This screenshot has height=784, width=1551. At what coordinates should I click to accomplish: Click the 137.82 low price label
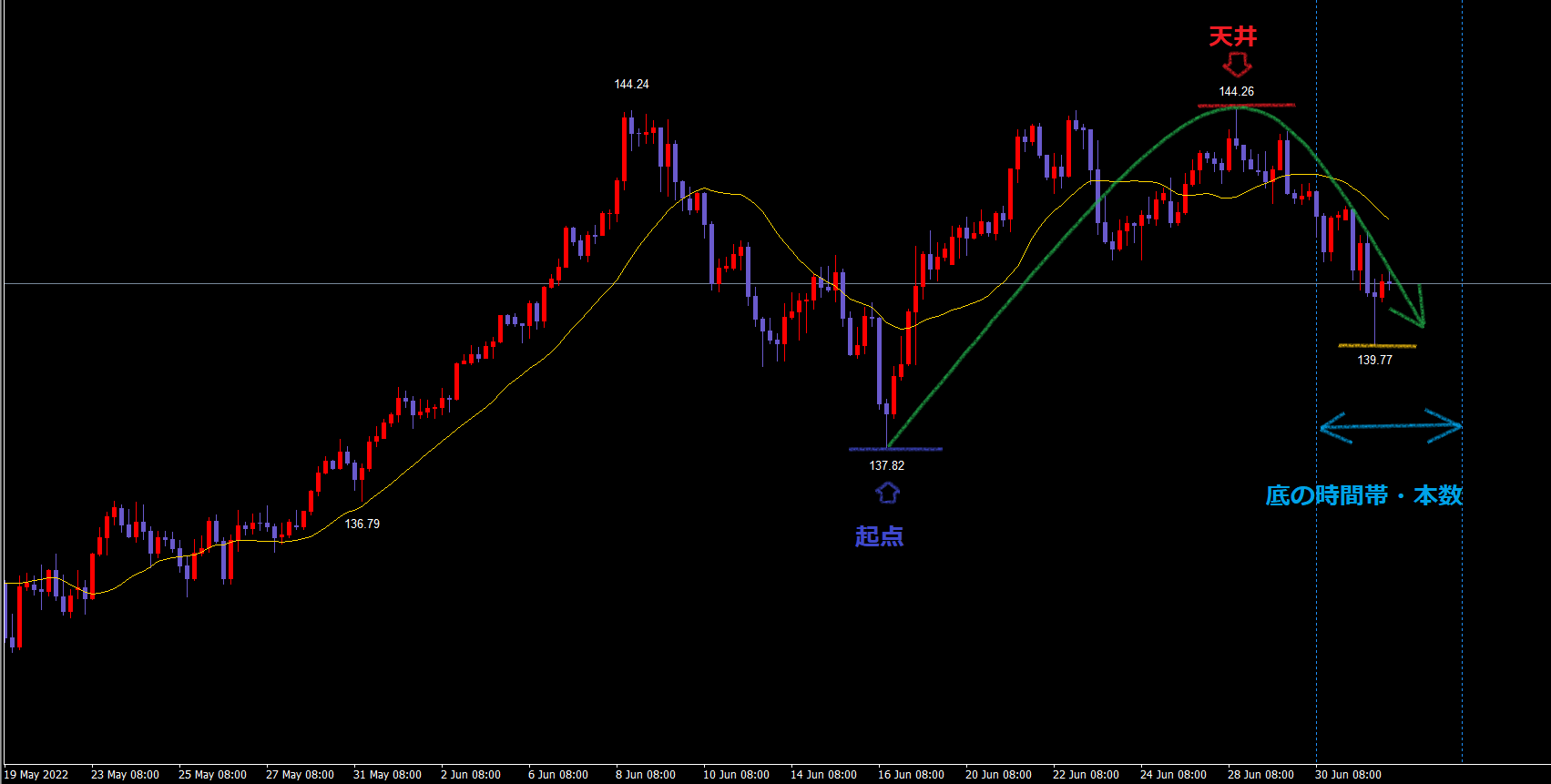886,465
